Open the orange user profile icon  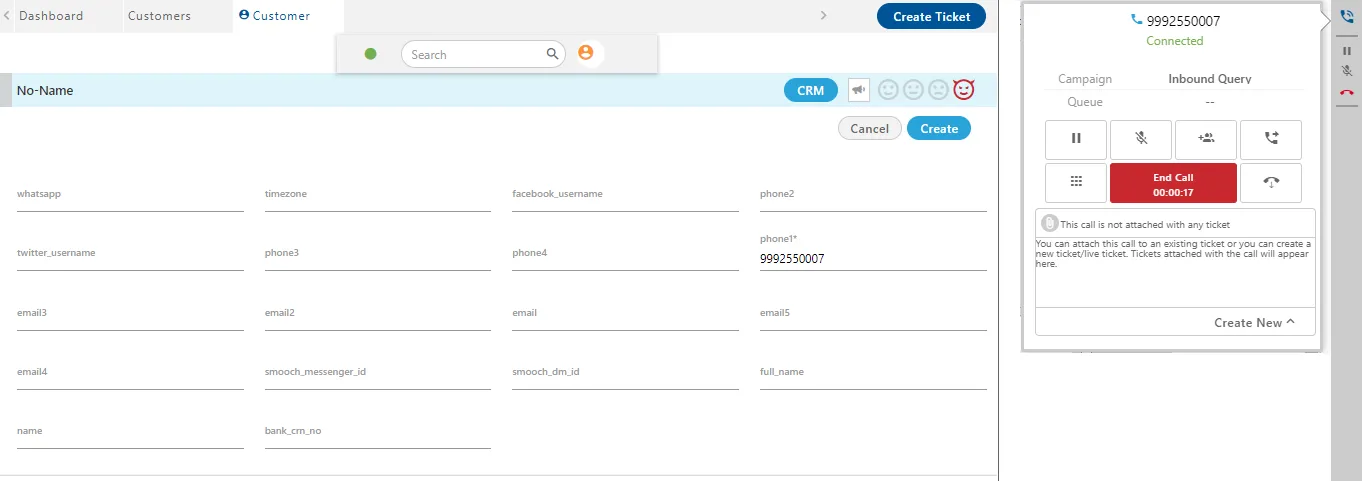pos(586,53)
